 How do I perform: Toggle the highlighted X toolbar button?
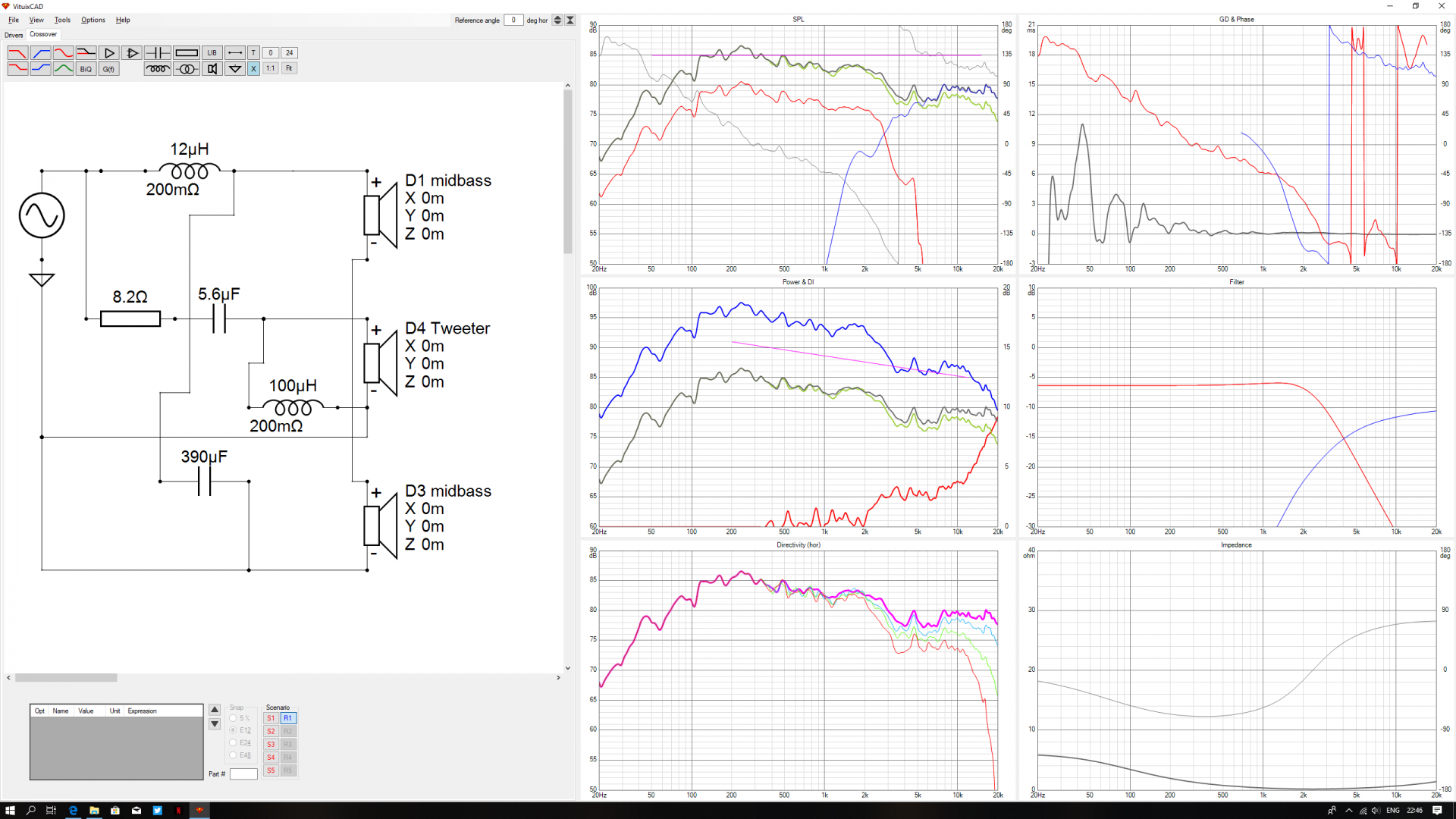click(253, 69)
